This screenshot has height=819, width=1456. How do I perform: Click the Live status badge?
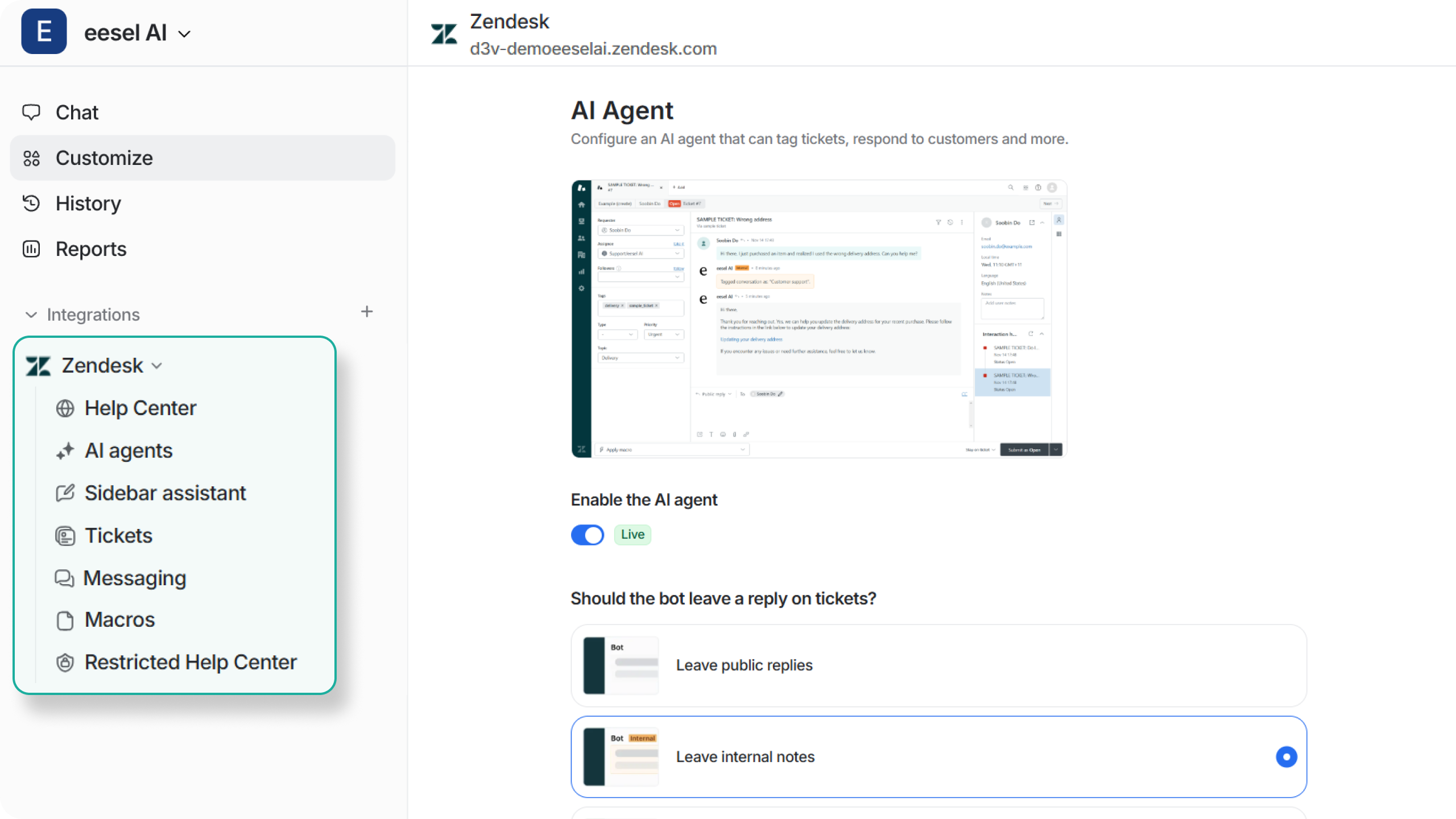pos(632,534)
